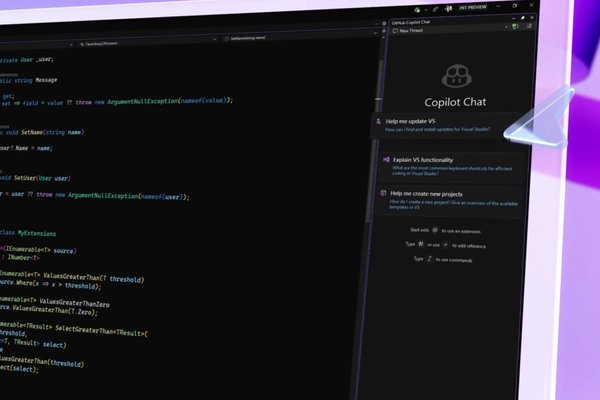Viewport: 600px width, 400px height.
Task: Click the large Copilot logo
Action: coord(457,76)
